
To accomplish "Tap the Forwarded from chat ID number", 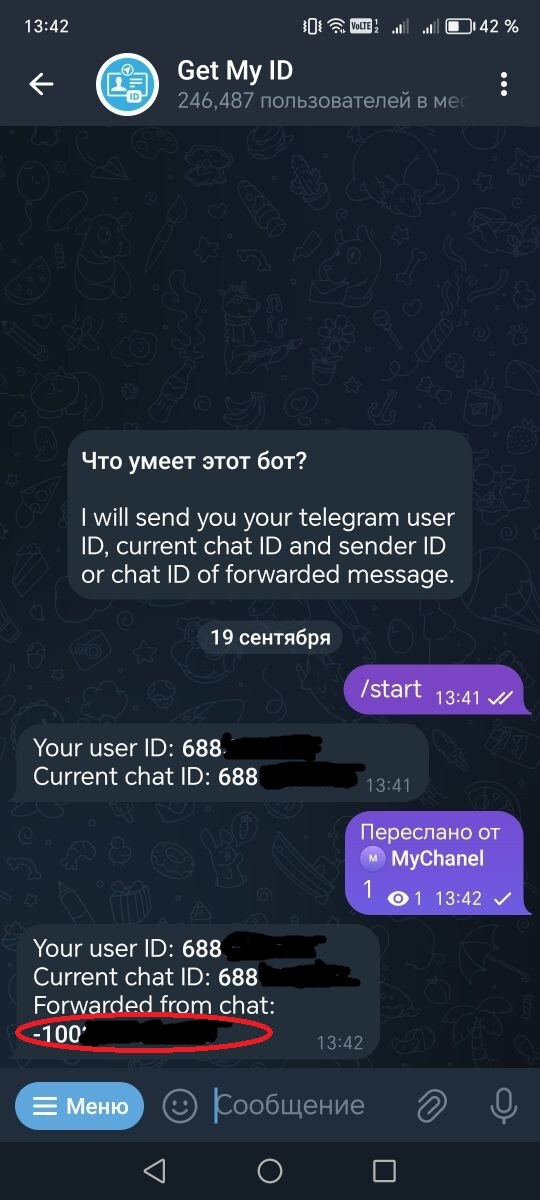I will [x=125, y=1034].
